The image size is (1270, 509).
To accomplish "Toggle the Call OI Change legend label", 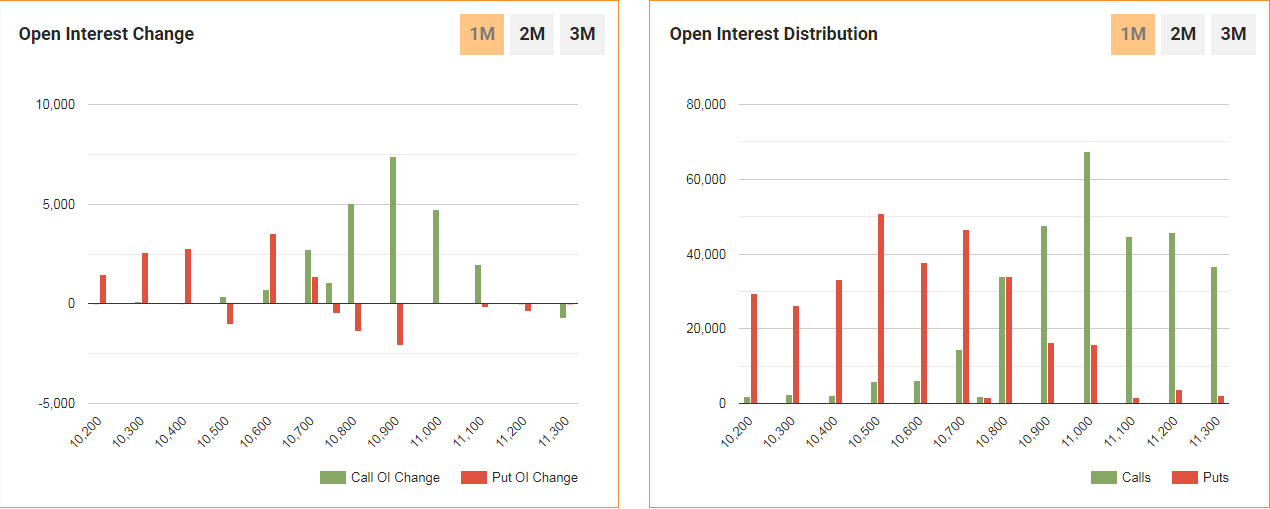I will [x=395, y=478].
